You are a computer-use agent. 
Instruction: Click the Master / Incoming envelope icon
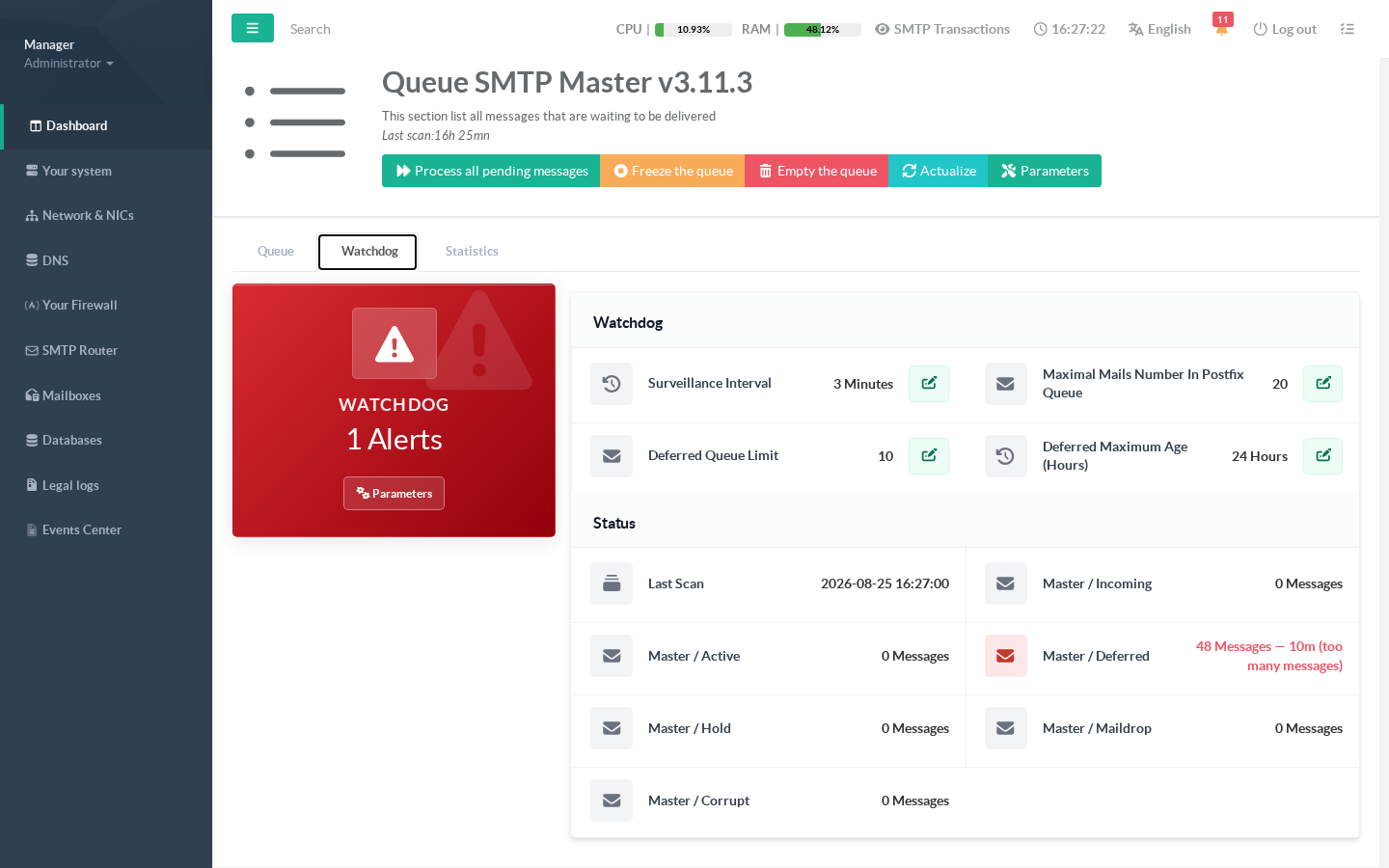coord(1005,583)
